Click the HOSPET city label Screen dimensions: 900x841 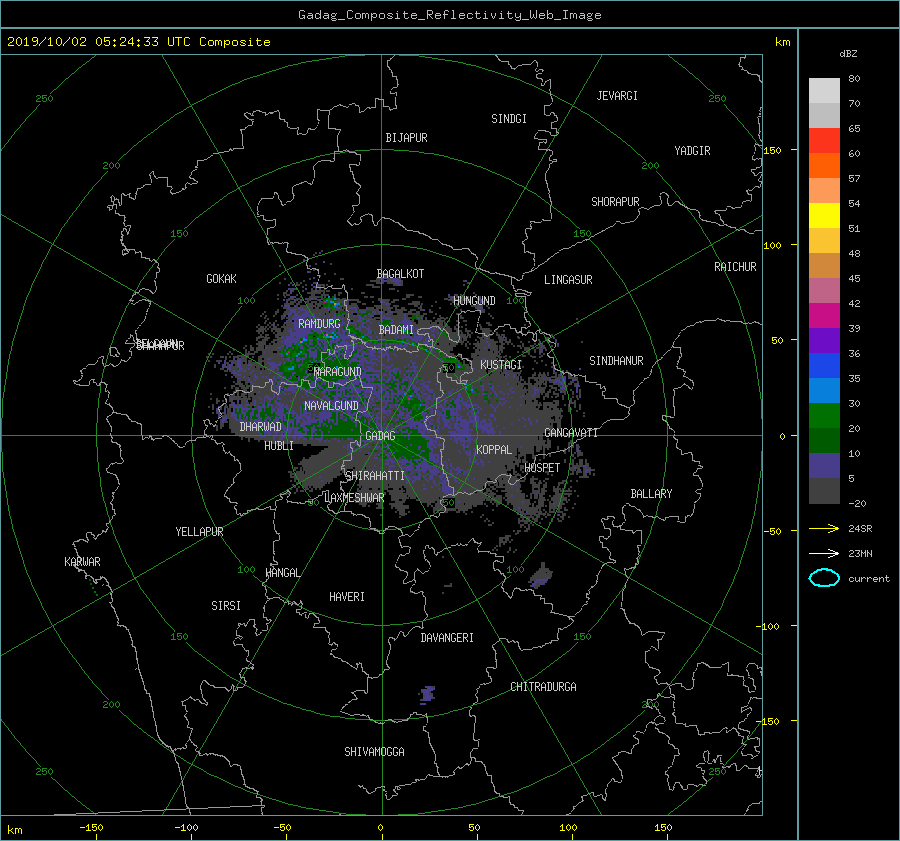click(x=542, y=468)
